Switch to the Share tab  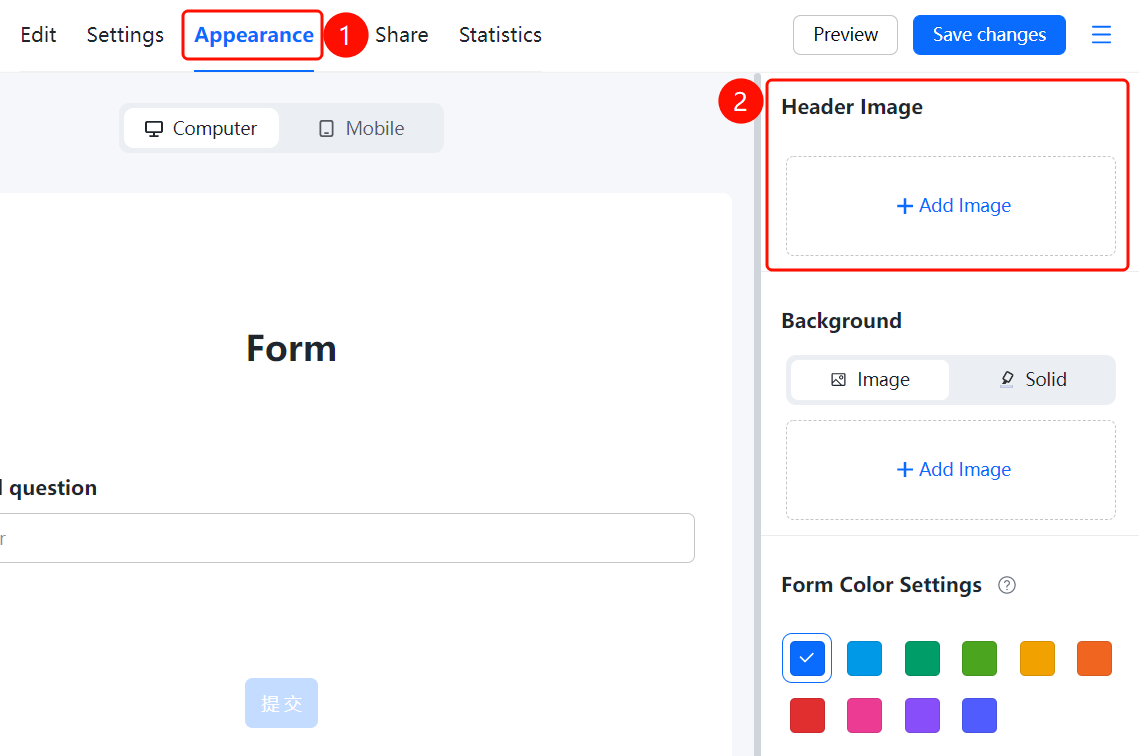coord(402,35)
